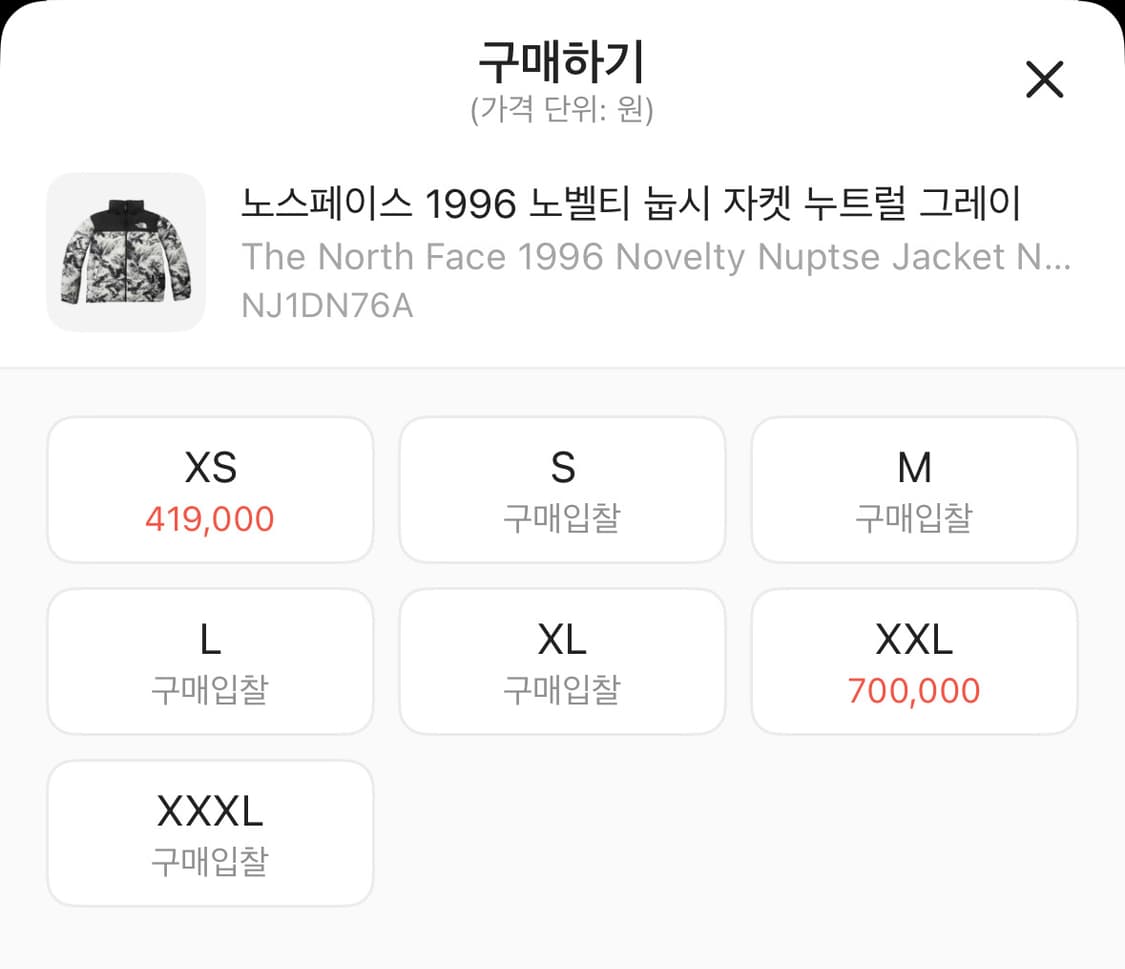Choose size XL for the Nuptse jacket
The image size is (1125, 969).
tap(562, 660)
